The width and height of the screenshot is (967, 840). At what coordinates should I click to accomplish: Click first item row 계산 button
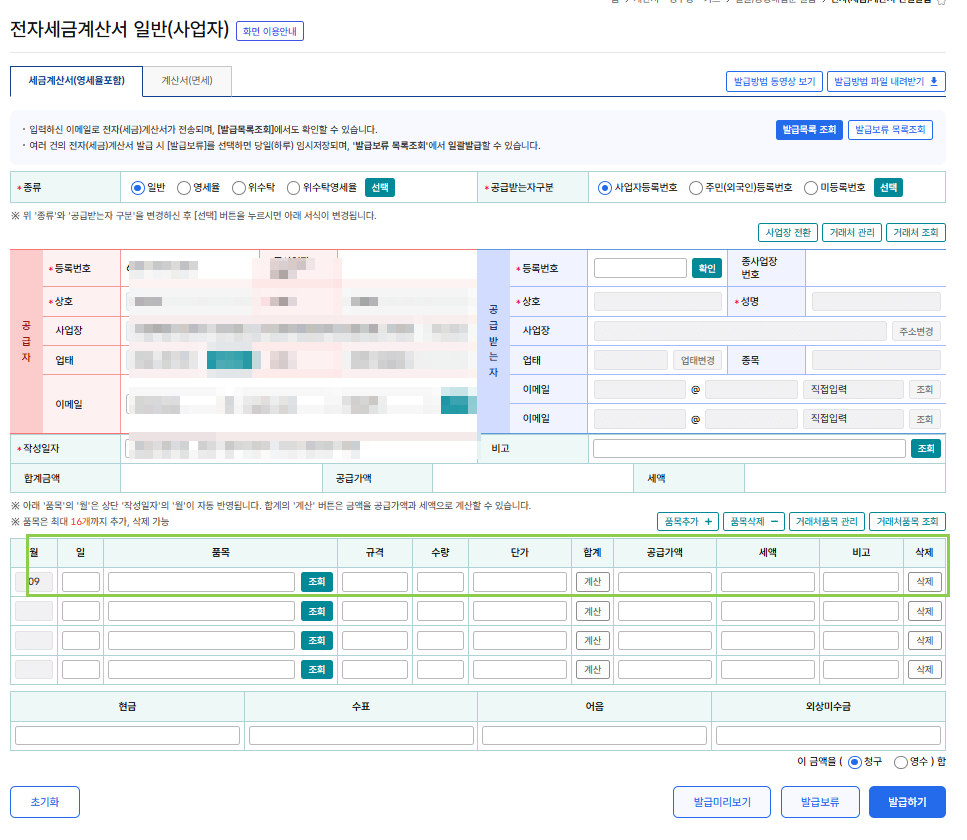(x=593, y=582)
